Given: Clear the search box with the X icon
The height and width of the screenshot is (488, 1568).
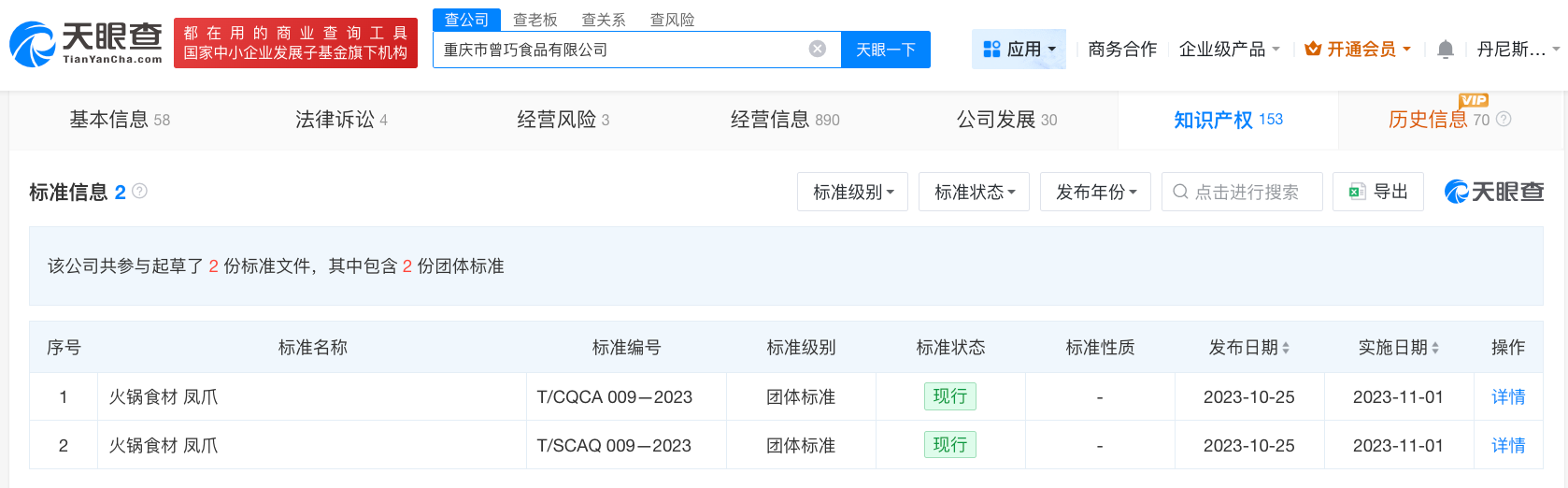Looking at the screenshot, I should (818, 49).
